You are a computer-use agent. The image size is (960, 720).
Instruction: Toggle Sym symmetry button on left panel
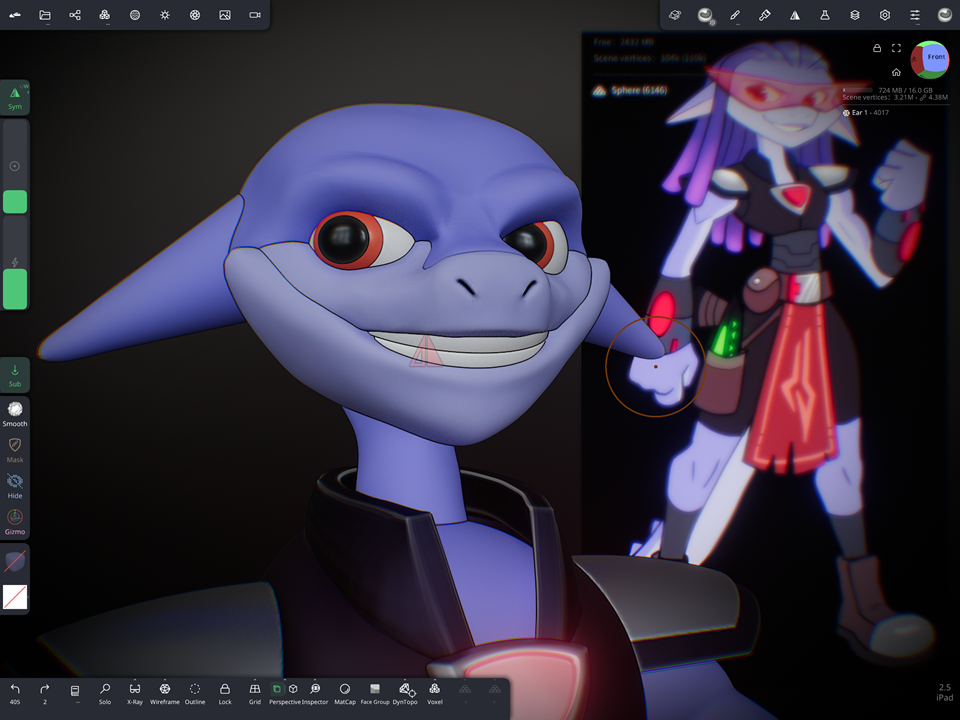point(15,98)
